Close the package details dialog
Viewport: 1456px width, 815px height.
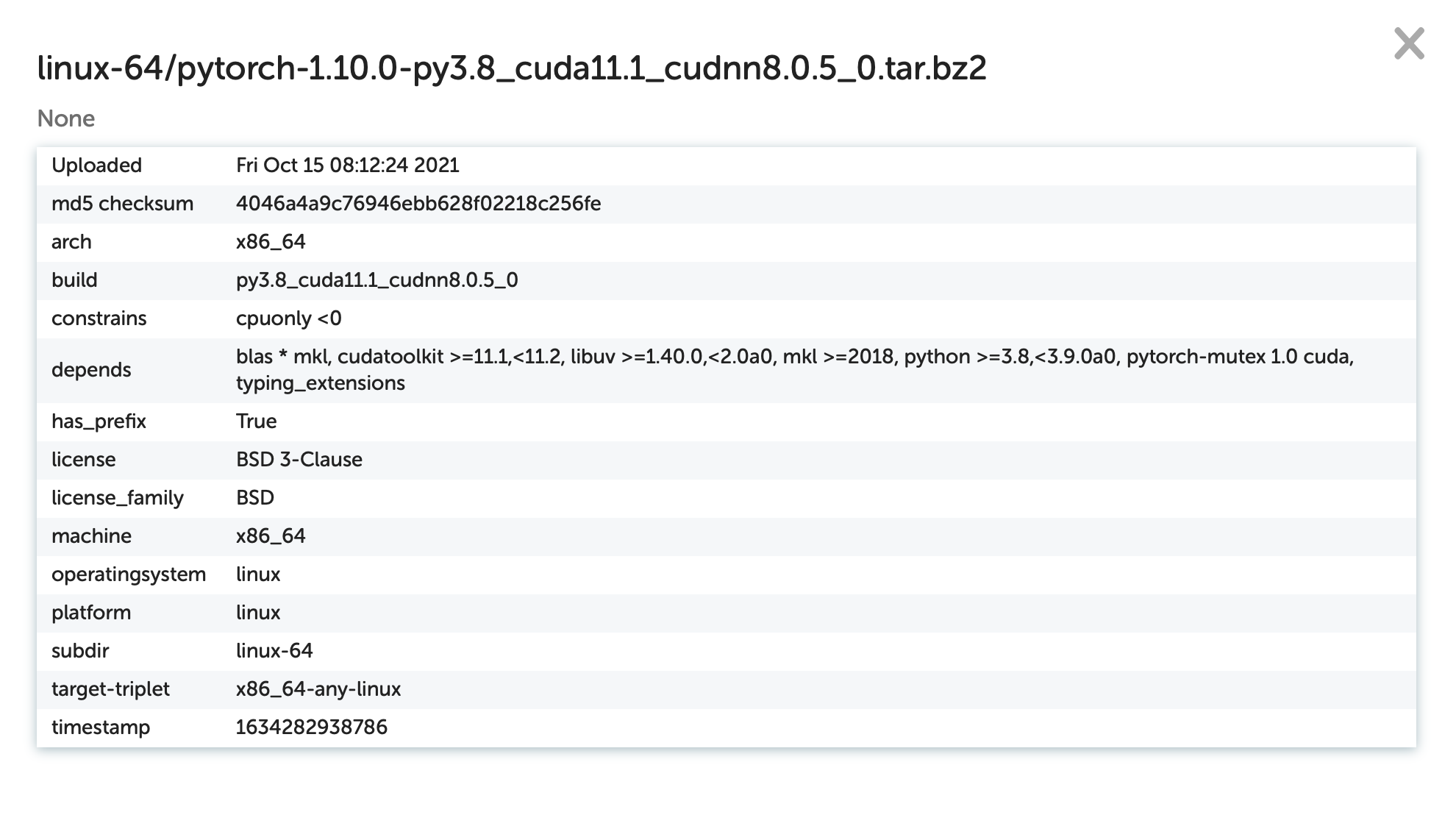coord(1409,43)
